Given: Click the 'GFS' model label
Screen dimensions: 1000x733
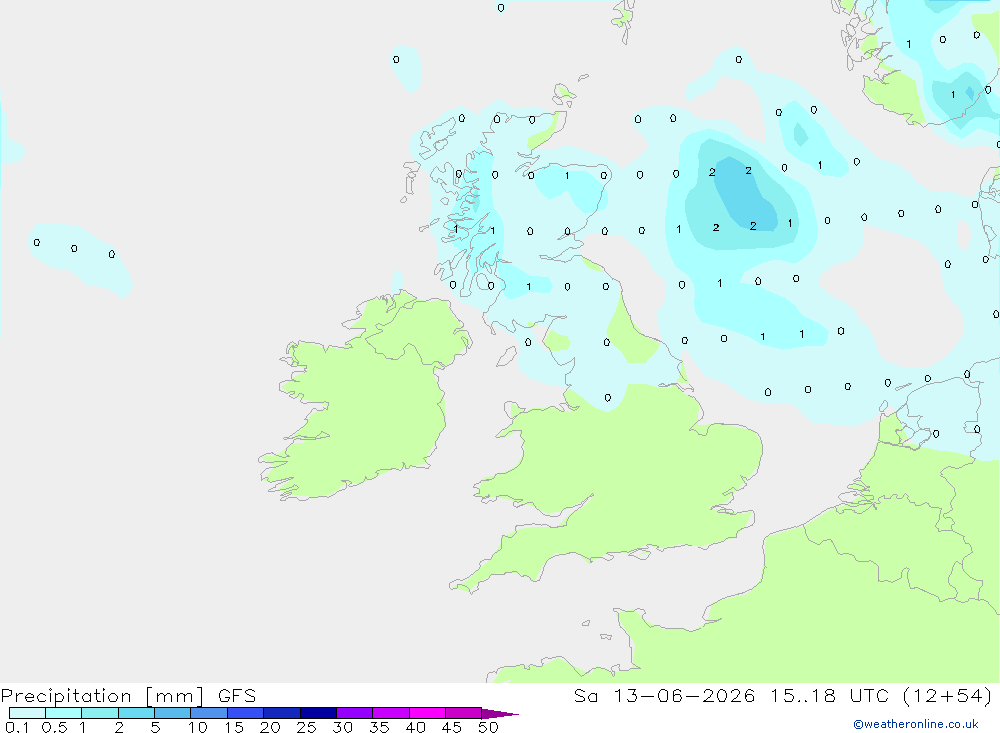Looking at the screenshot, I should pos(237,696).
